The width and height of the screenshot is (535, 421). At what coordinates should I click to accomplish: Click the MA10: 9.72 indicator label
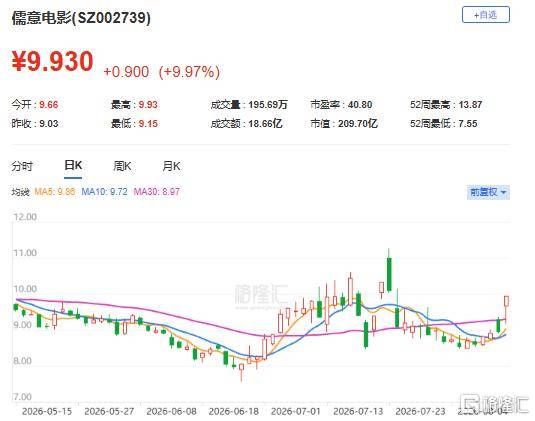click(x=104, y=192)
